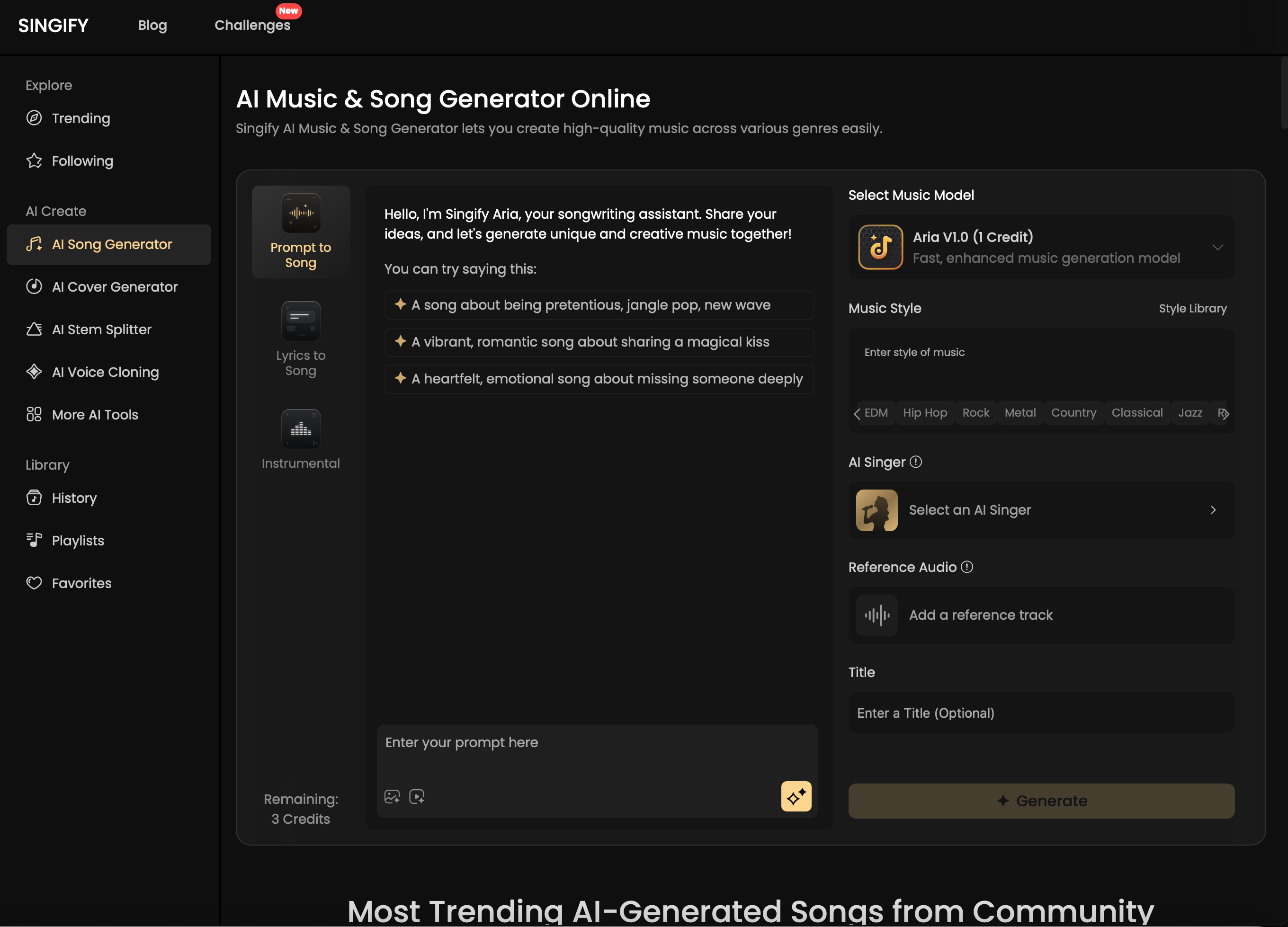1288x927 pixels.
Task: Select the Jazz style tag
Action: (x=1190, y=413)
